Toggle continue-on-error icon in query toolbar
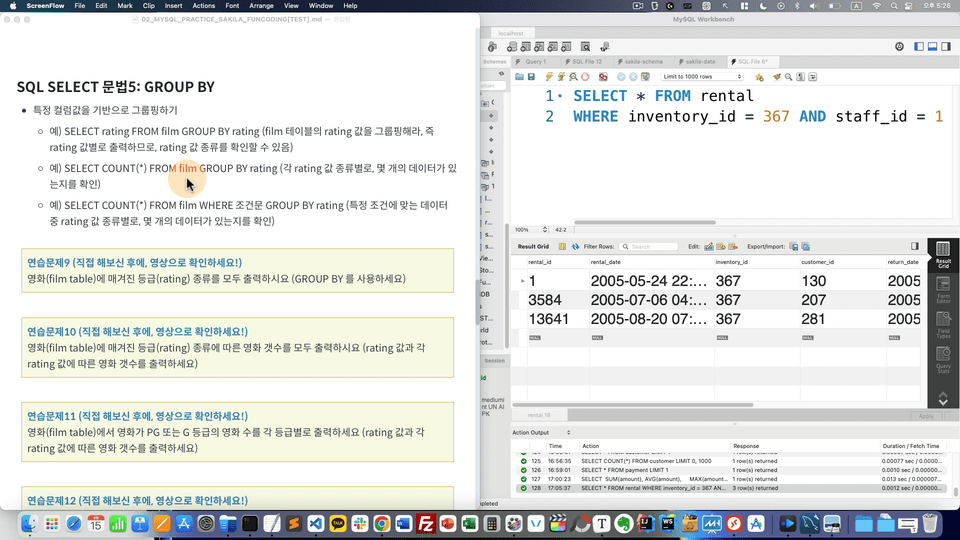The height and width of the screenshot is (540, 960). [603, 77]
